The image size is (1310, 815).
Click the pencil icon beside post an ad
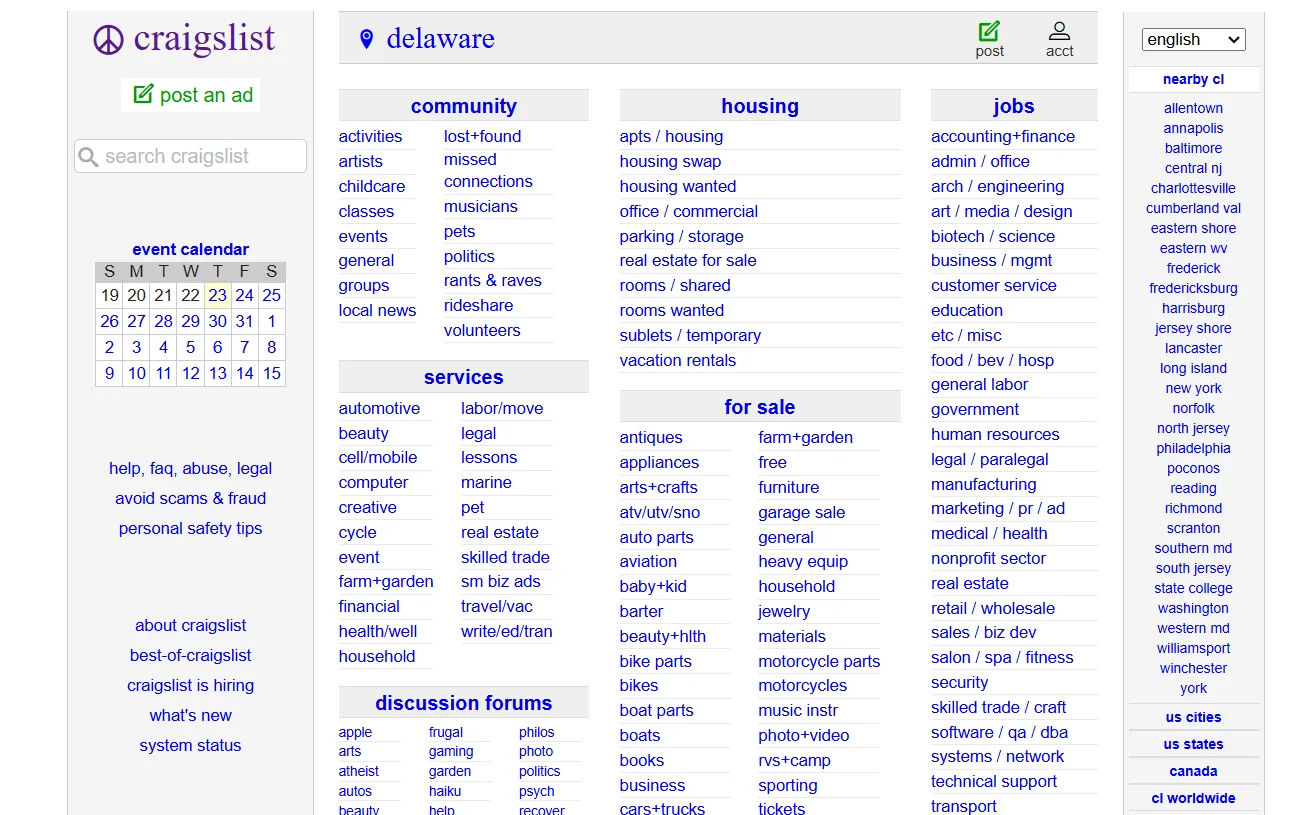coord(143,94)
